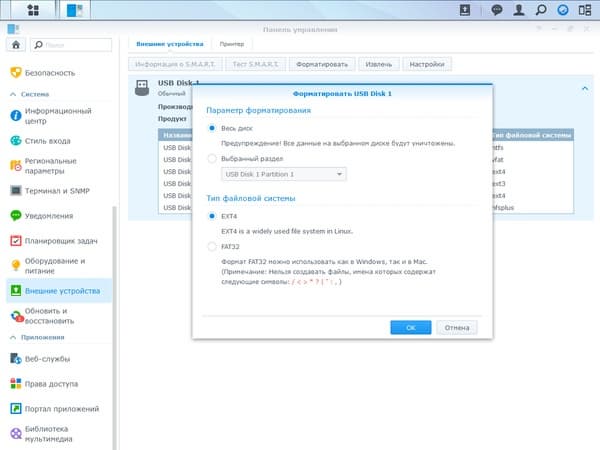
Task: Click the Извлечь button
Action: pyautogui.click(x=379, y=64)
